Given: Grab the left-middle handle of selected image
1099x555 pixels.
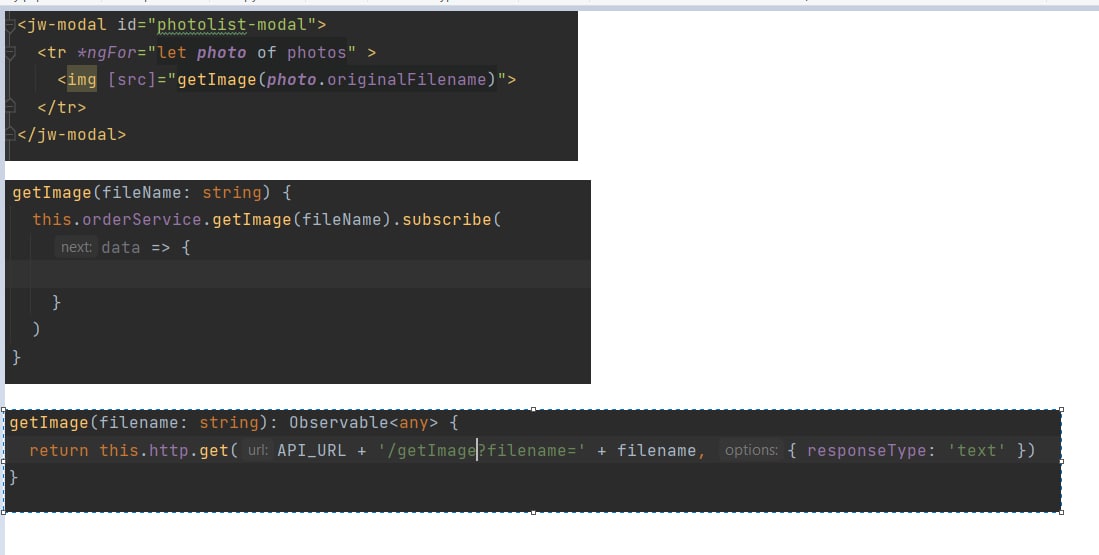Looking at the screenshot, I should pos(4,461).
